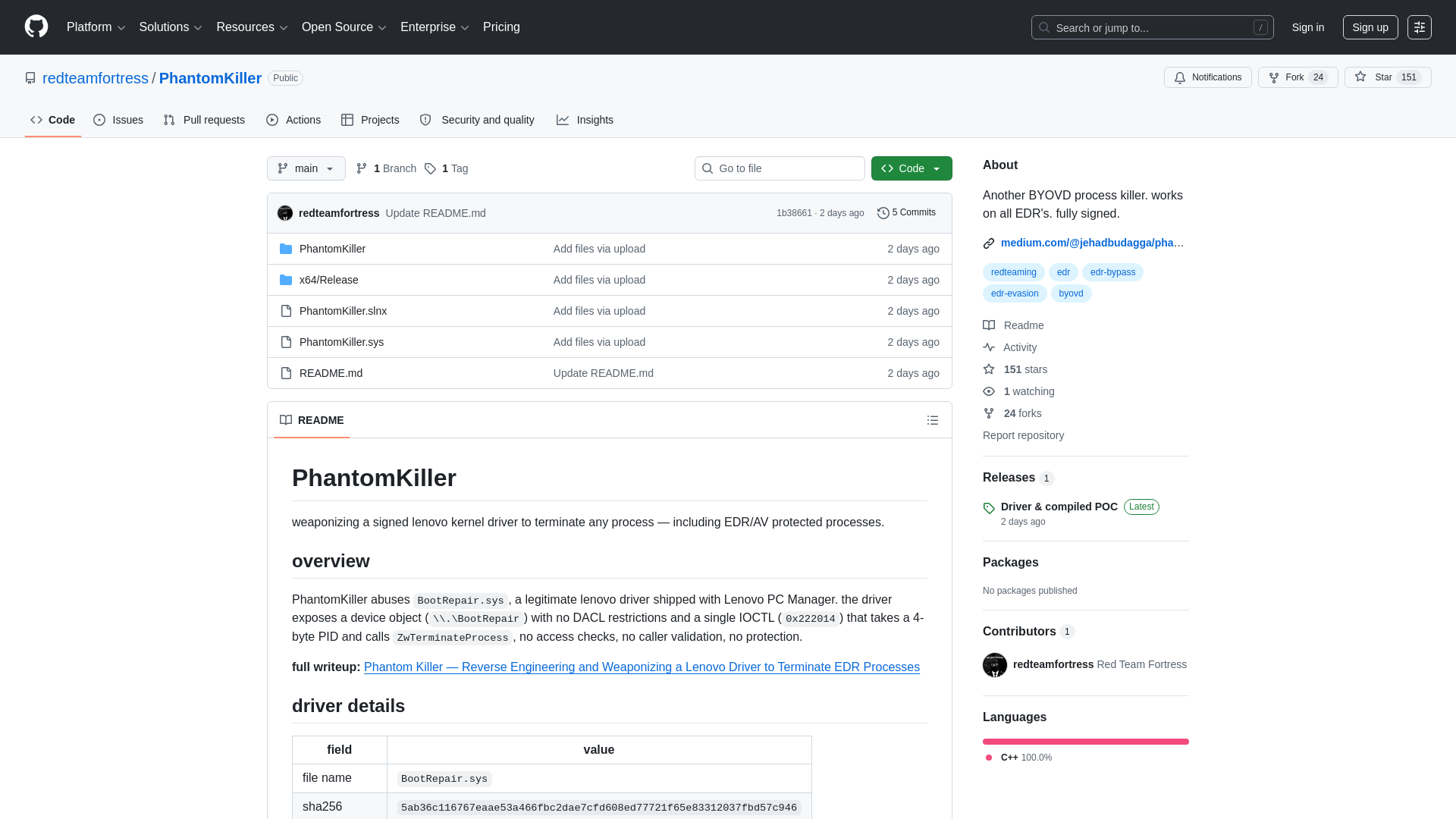Click the edr-bypass topic tag
1456x819 pixels.
[x=1112, y=272]
